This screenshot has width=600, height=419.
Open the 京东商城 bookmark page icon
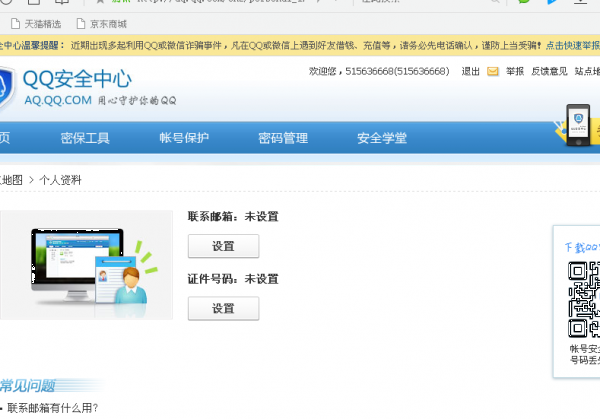pos(81,24)
